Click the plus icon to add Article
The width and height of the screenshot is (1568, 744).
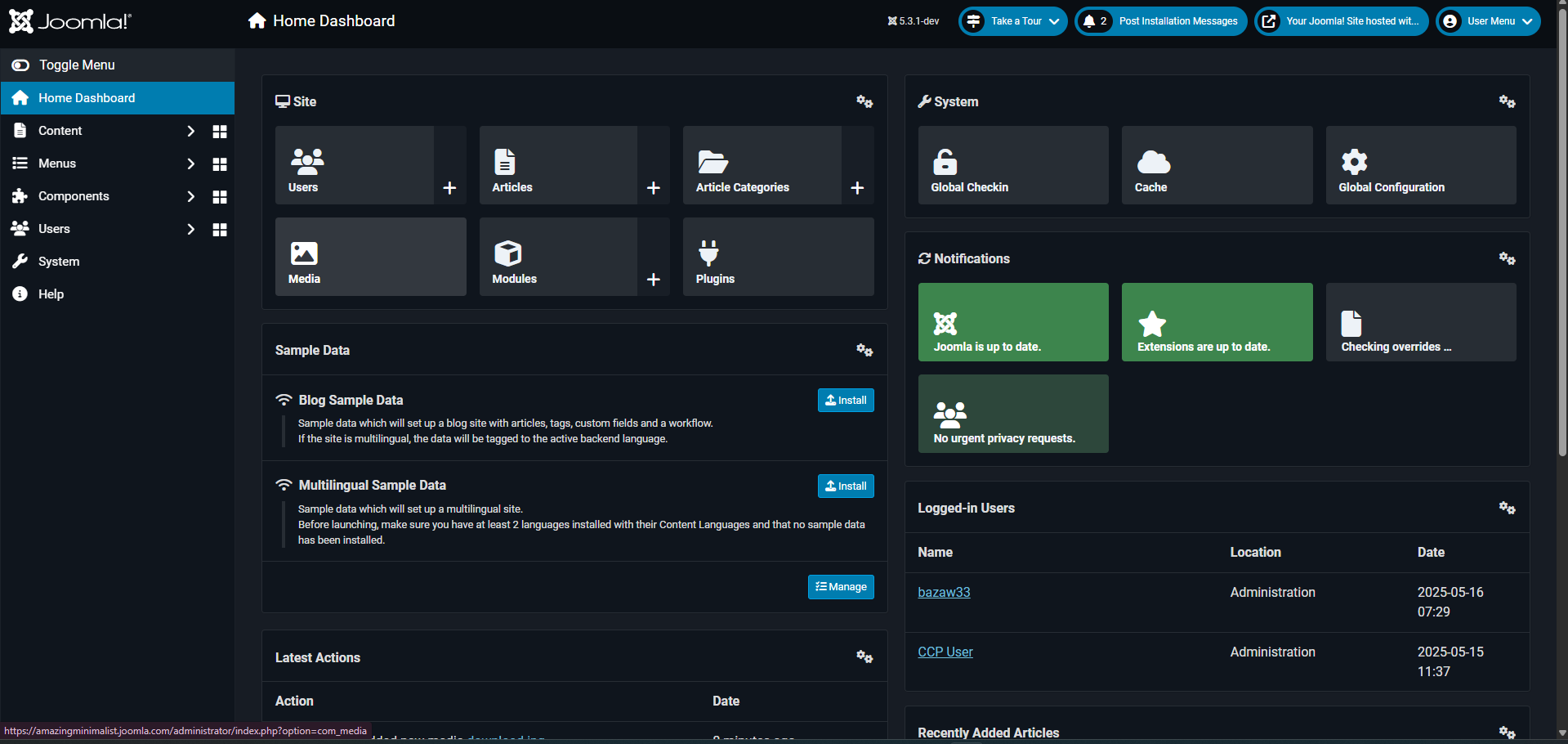click(x=653, y=188)
